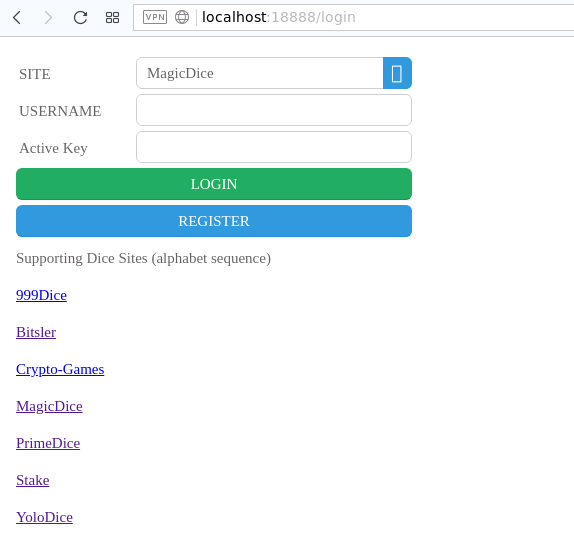Click the blue REGISTER button

pos(214,221)
